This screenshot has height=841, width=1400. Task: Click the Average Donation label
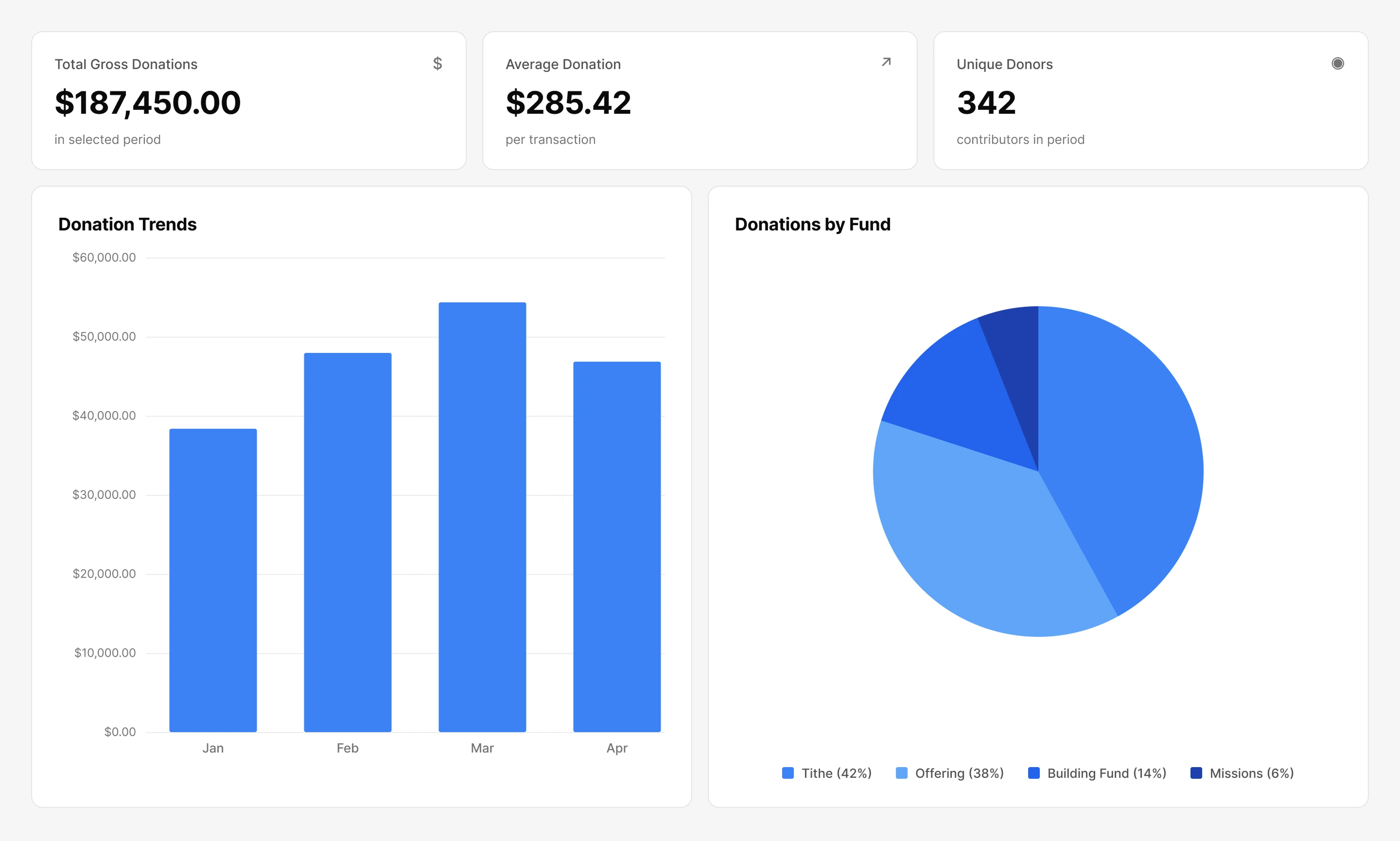563,64
